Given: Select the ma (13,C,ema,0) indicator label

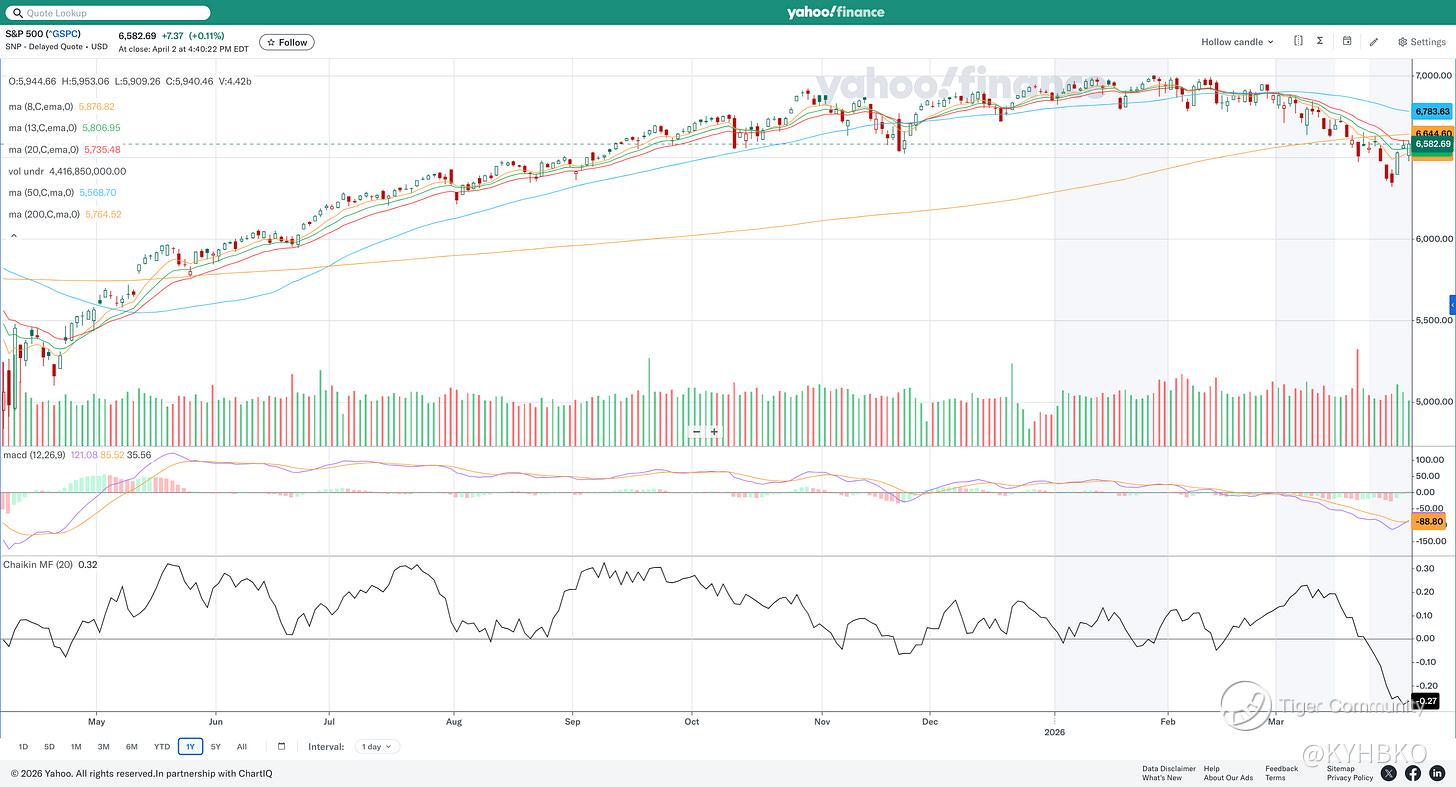Looking at the screenshot, I should pyautogui.click(x=42, y=128).
